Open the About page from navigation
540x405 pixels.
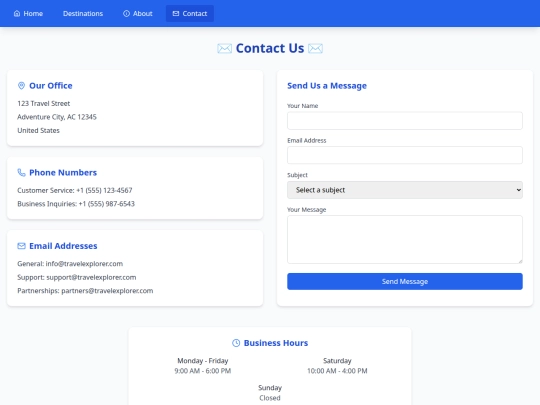[138, 13]
